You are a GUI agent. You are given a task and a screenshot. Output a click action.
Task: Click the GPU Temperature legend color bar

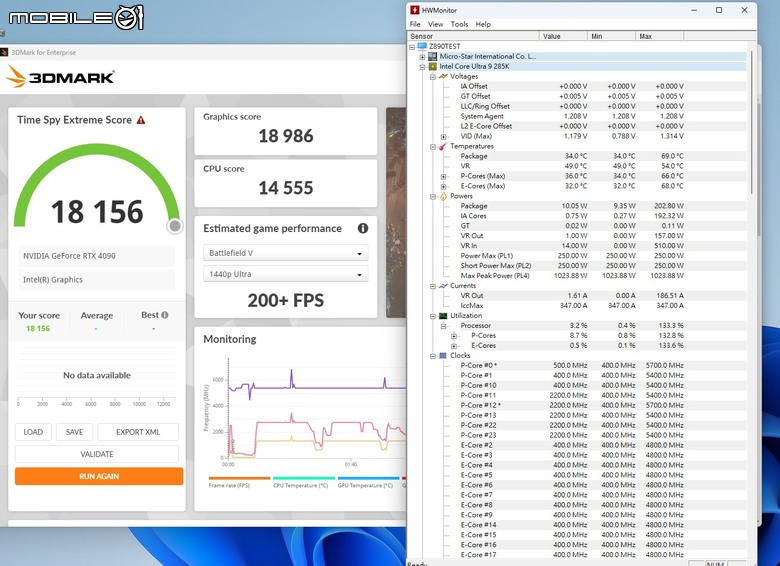tap(369, 478)
